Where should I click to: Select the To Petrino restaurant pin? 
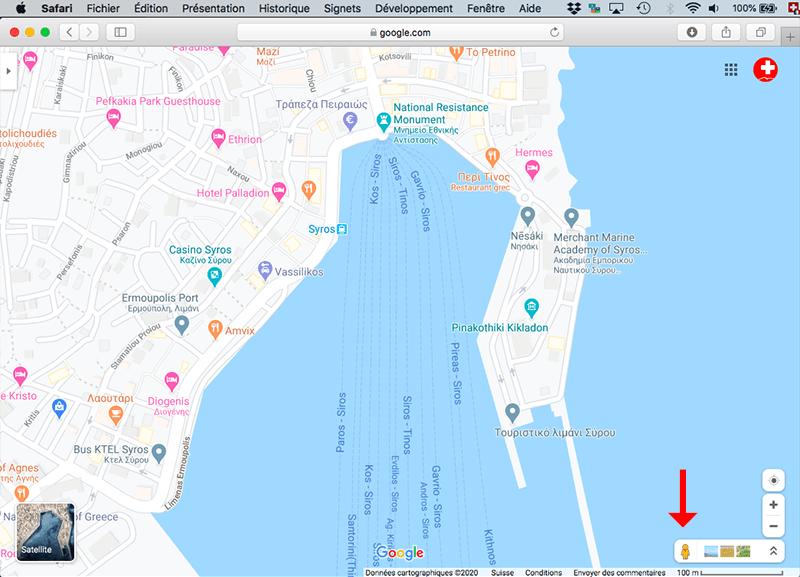[x=457, y=53]
